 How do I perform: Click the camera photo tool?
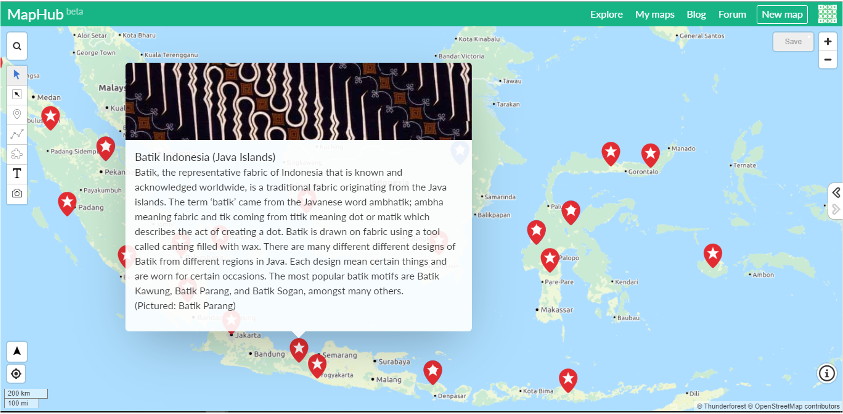(x=17, y=194)
